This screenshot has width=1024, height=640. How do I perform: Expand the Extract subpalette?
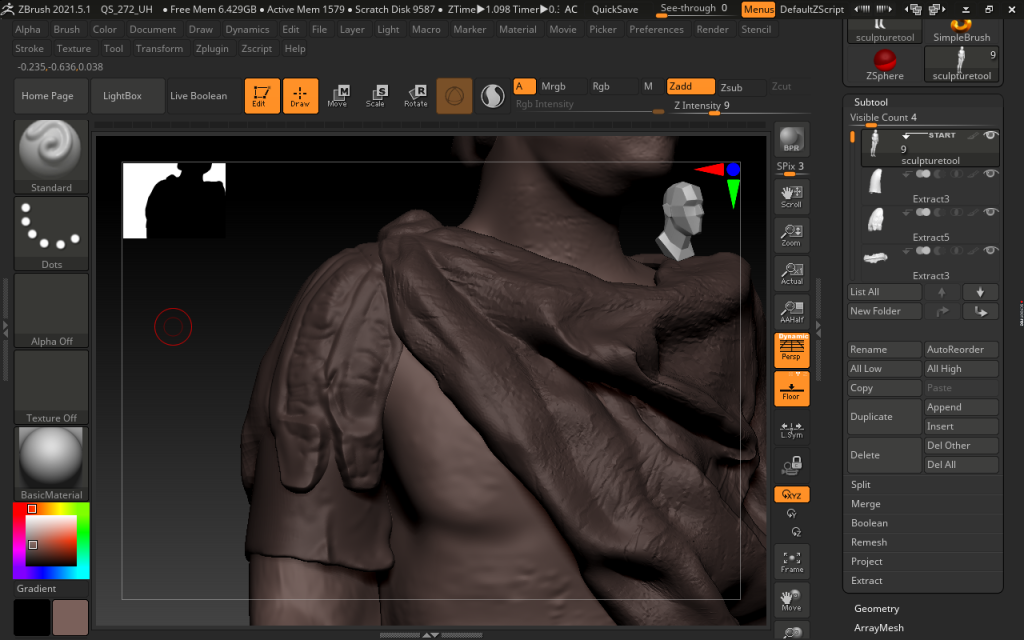click(x=867, y=581)
